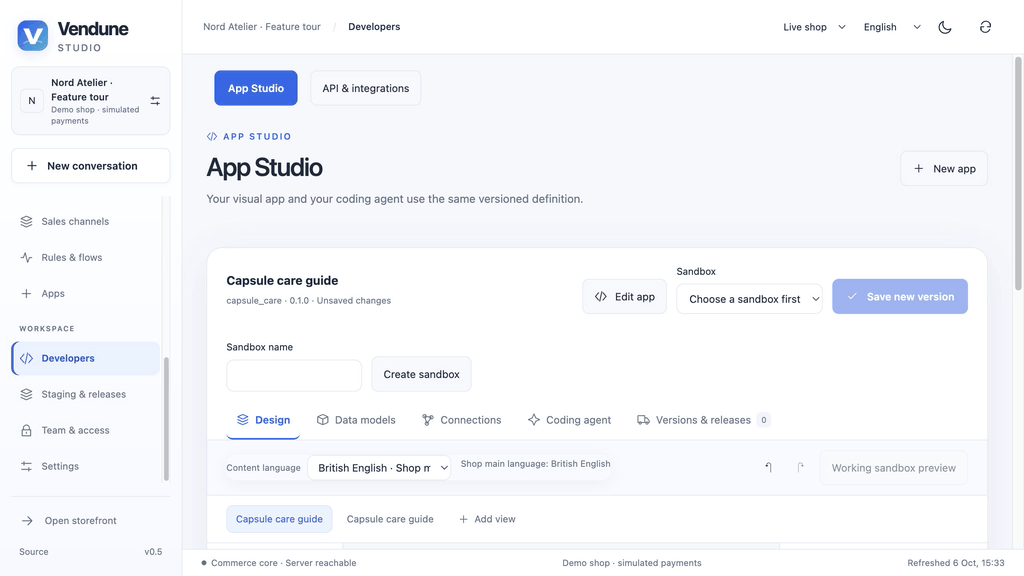Click Open storefront link
Viewport: 1024px width, 576px height.
pyautogui.click(x=90, y=520)
